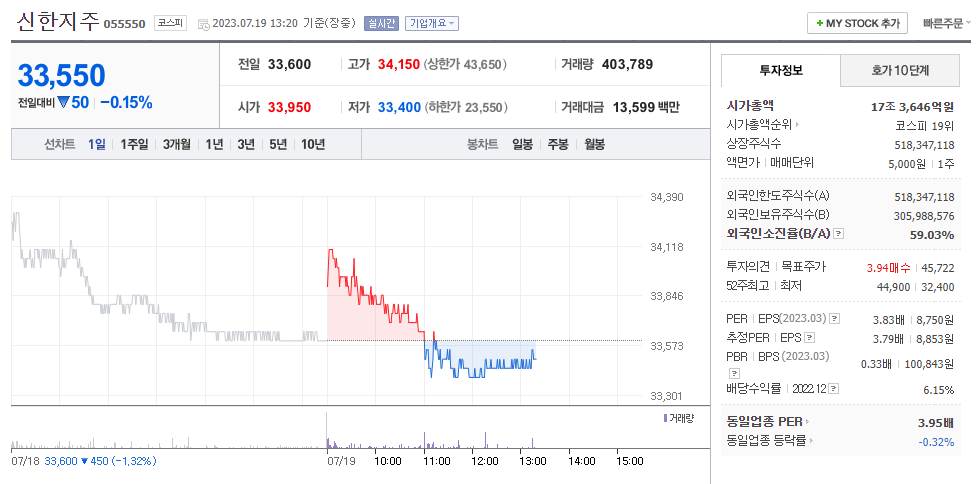Expand the 기업개요 dropdown
The height and width of the screenshot is (484, 978).
pos(432,24)
